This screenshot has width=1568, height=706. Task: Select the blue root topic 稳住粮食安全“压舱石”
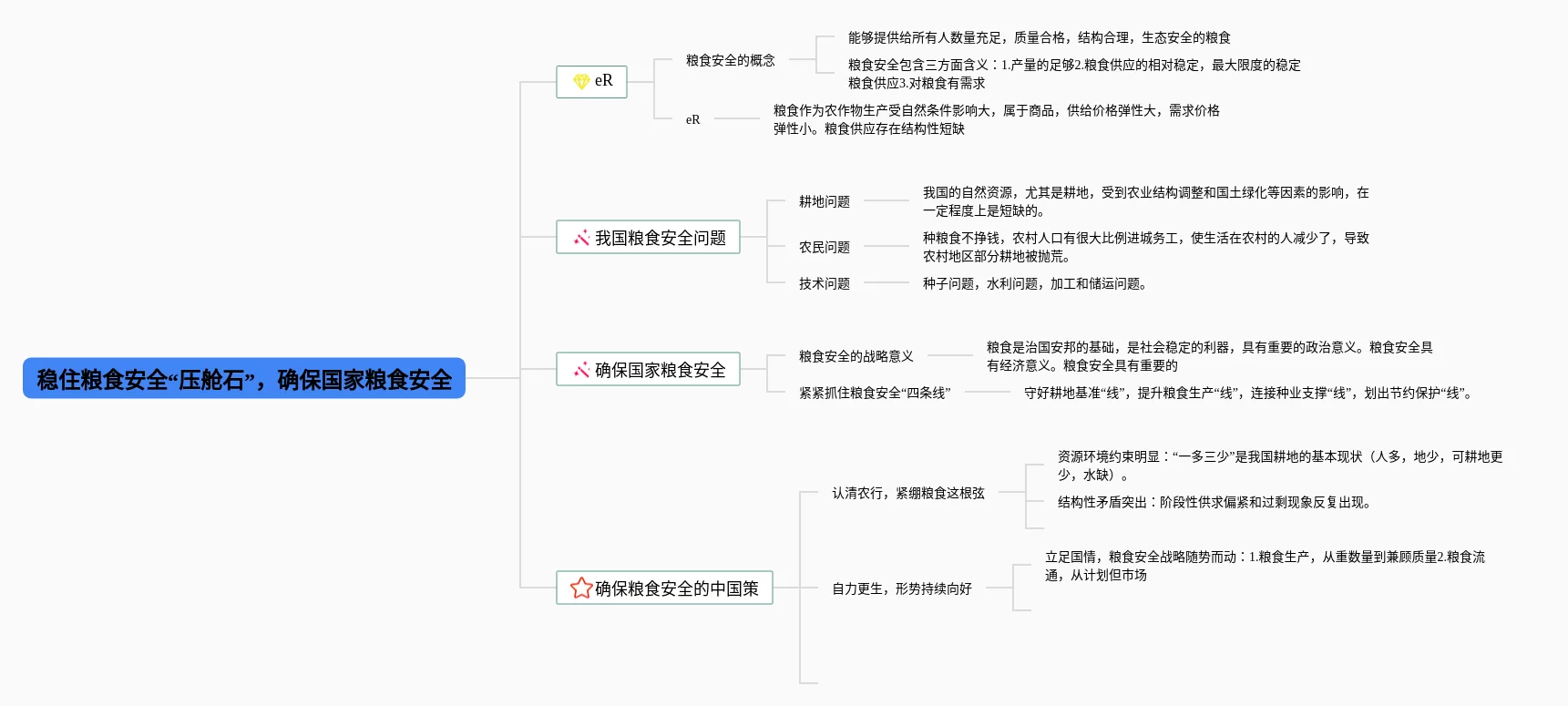(x=244, y=379)
